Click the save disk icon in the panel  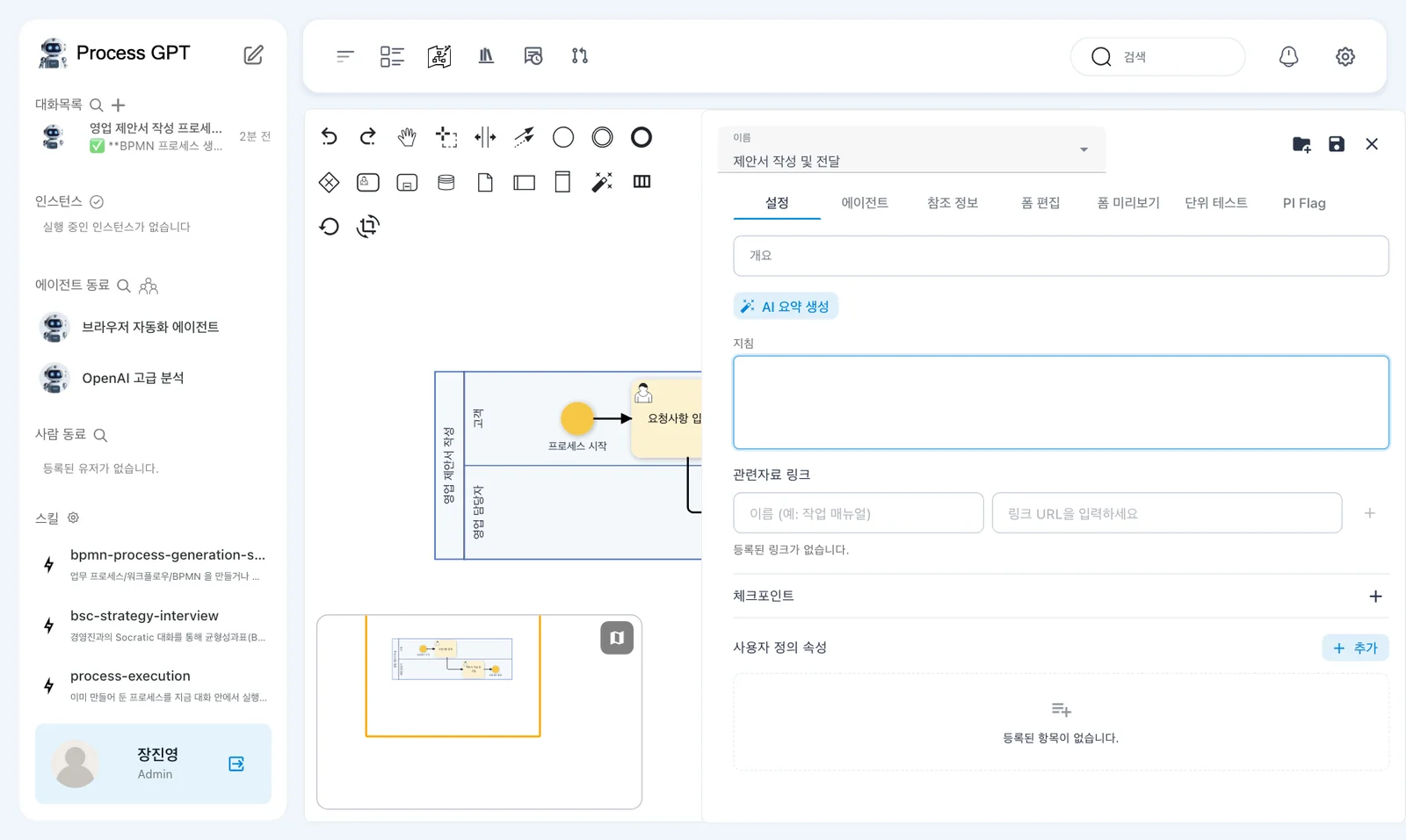[x=1337, y=144]
